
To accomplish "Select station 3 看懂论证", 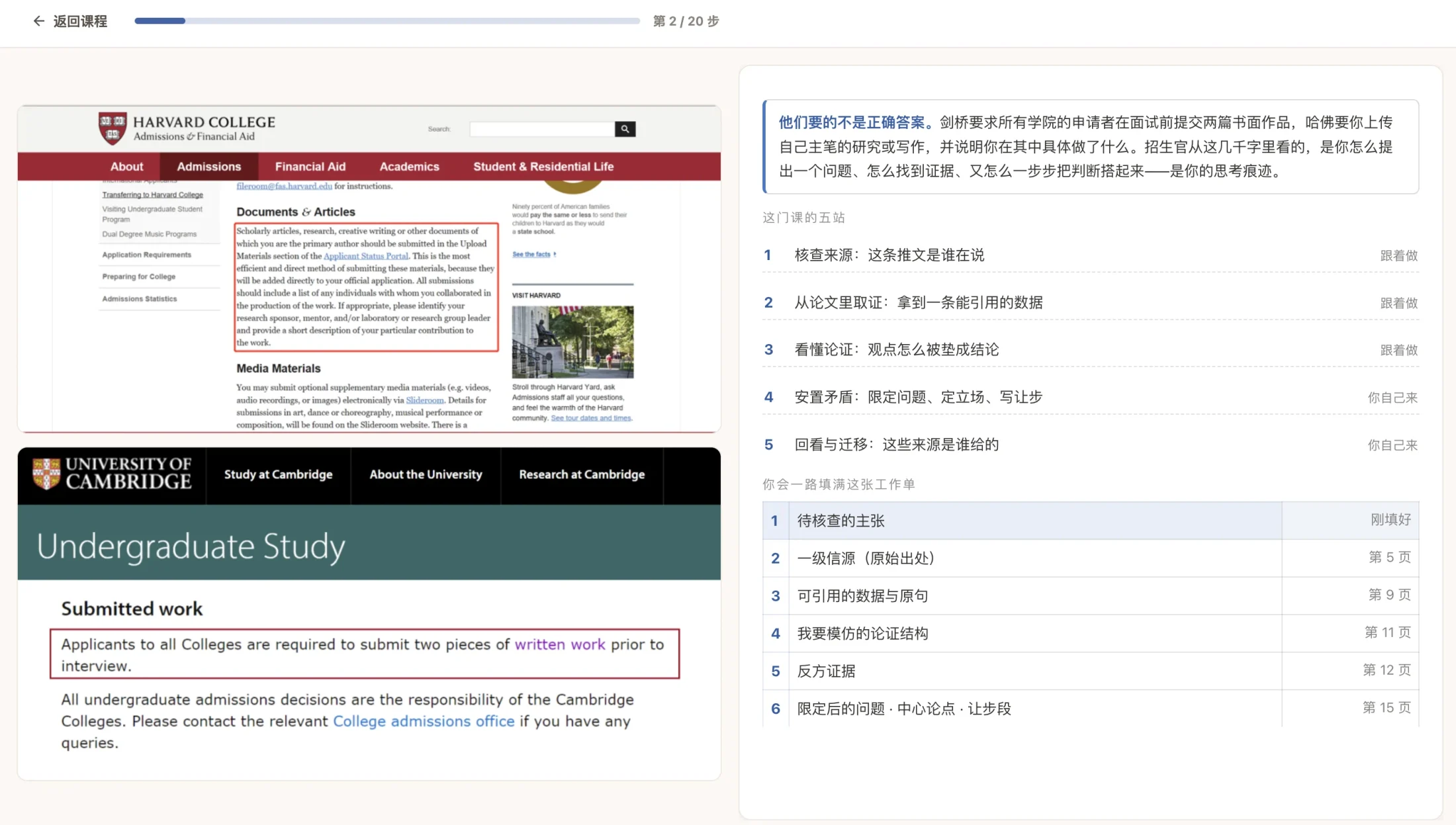I will coord(1090,350).
